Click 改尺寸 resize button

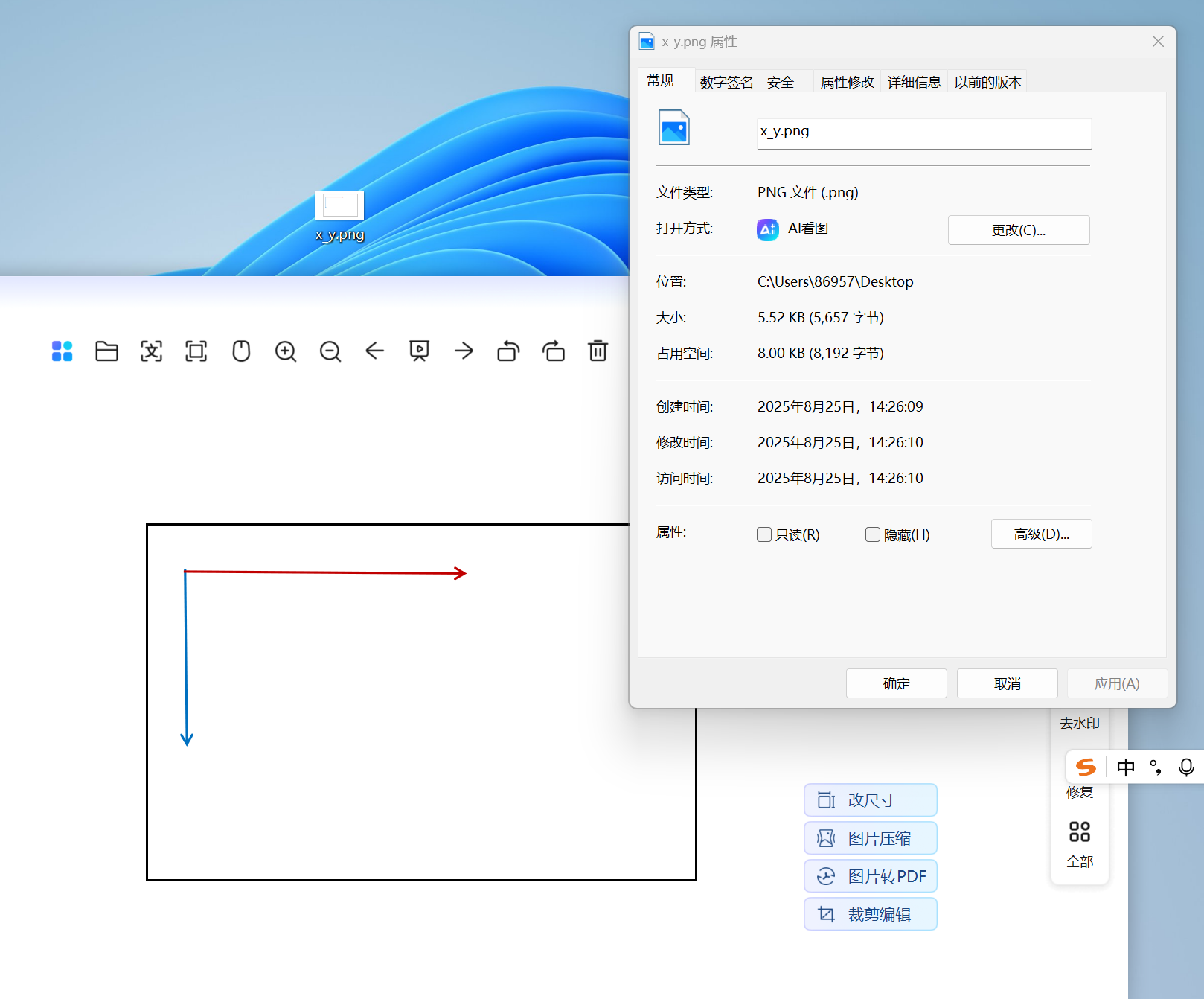[x=871, y=800]
